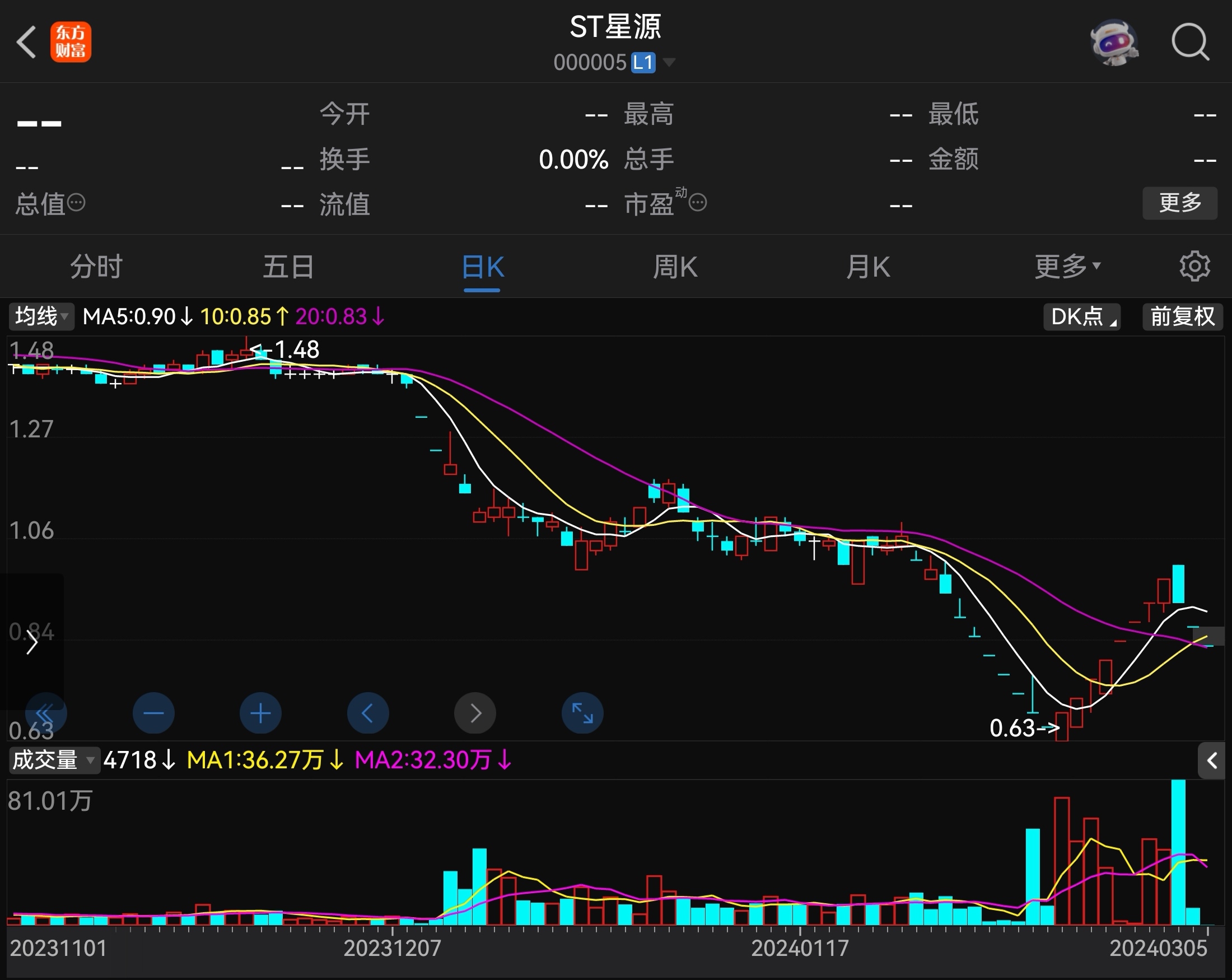Tap the 20231207 date label
This screenshot has width=1232, height=980.
[392, 949]
